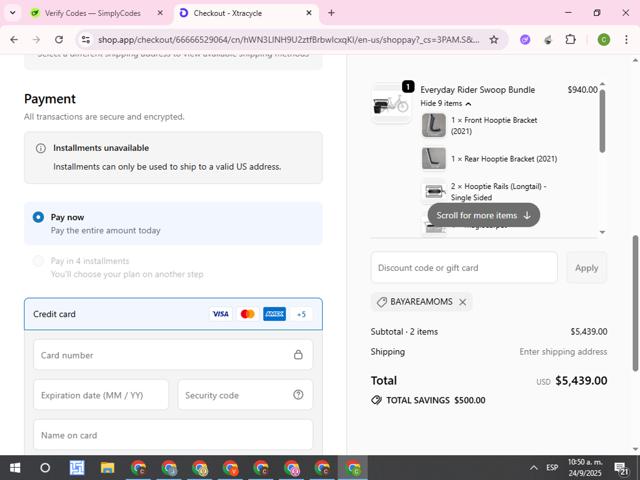Open the tab search dropdown arrow
This screenshot has height=480, width=640.
13,13
